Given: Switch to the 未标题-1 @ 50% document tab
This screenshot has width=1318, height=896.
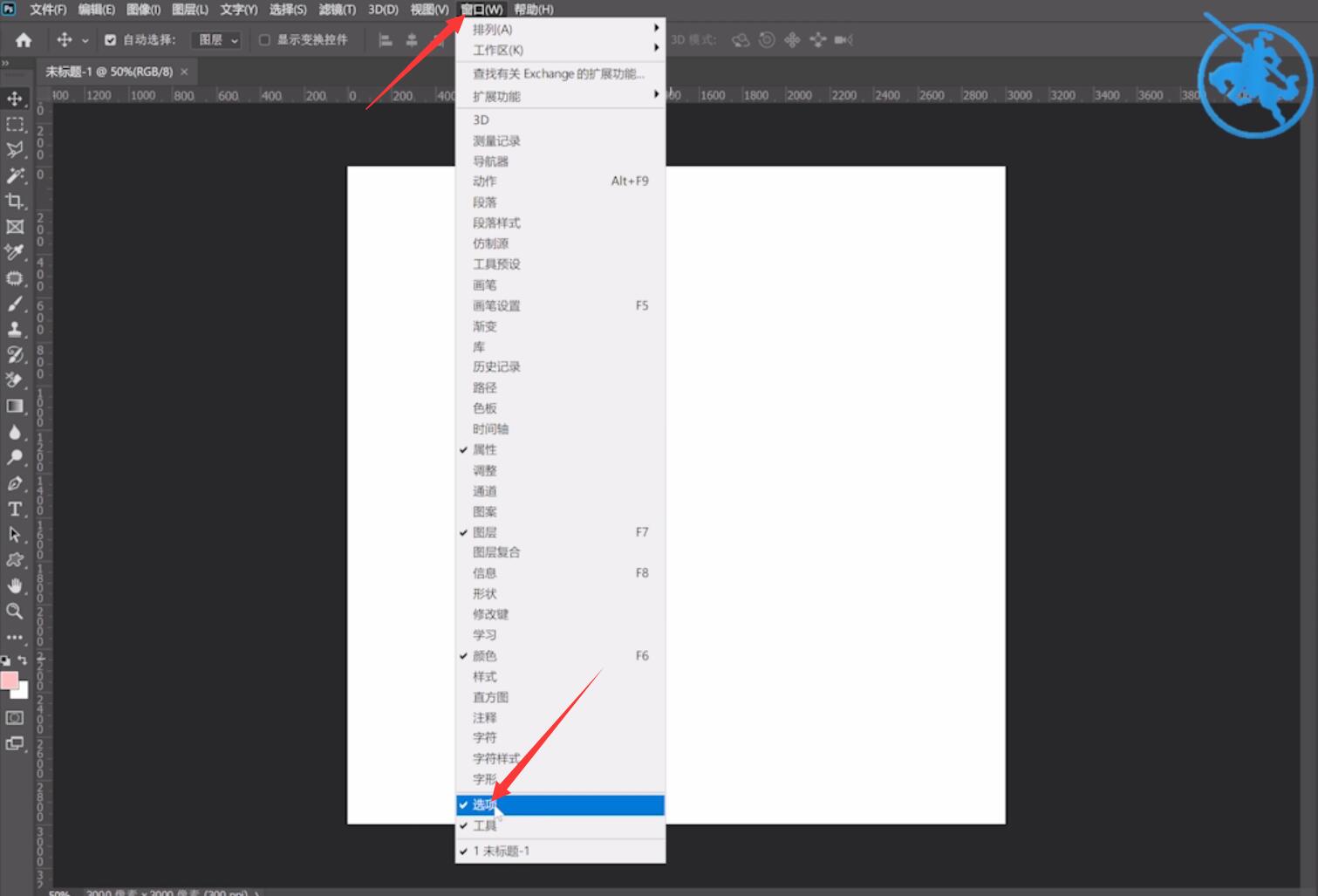Looking at the screenshot, I should pos(109,72).
